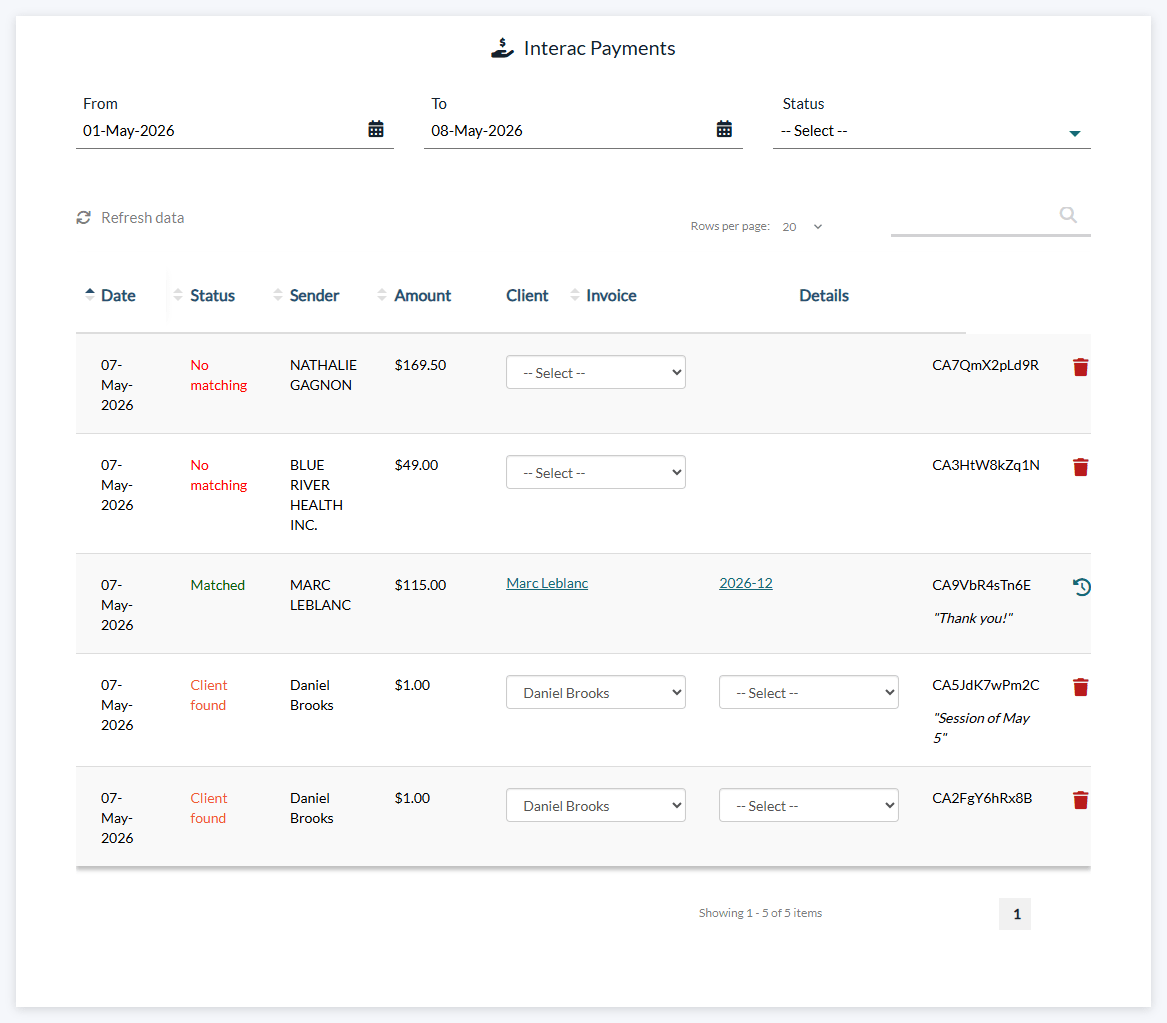Open invoice 2026-12 link

746,583
